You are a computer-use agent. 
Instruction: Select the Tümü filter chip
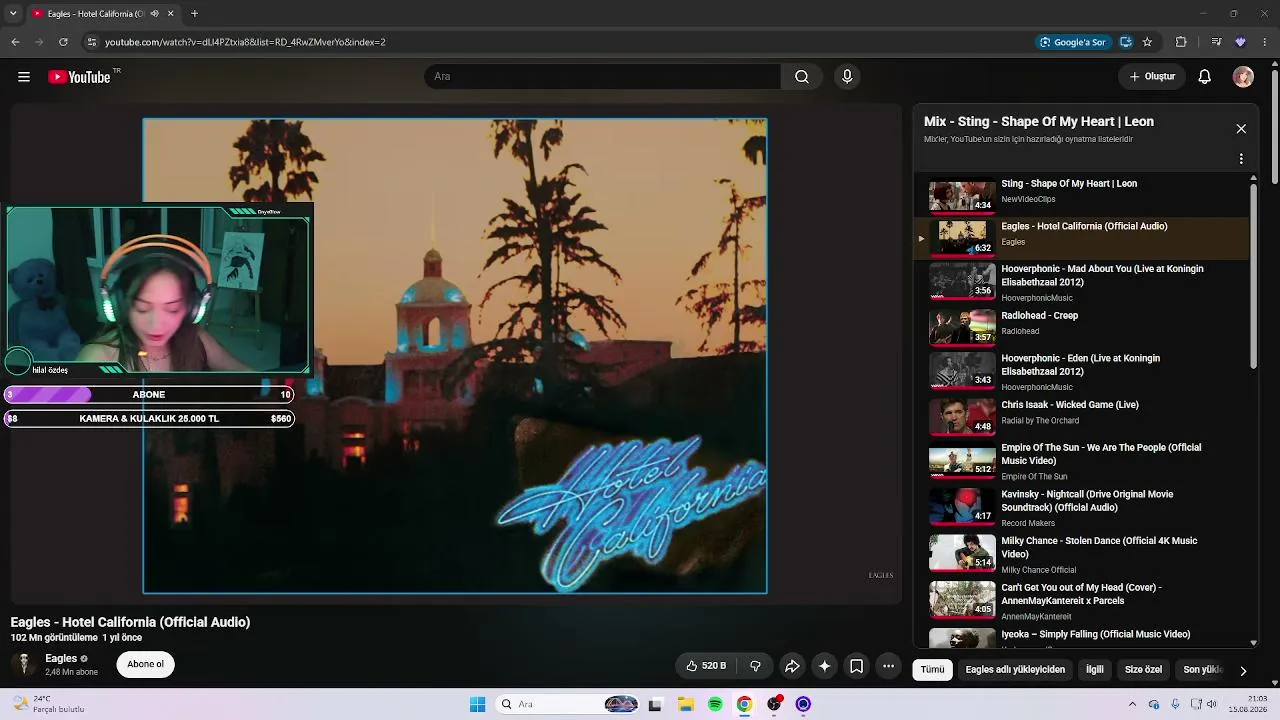pos(932,670)
